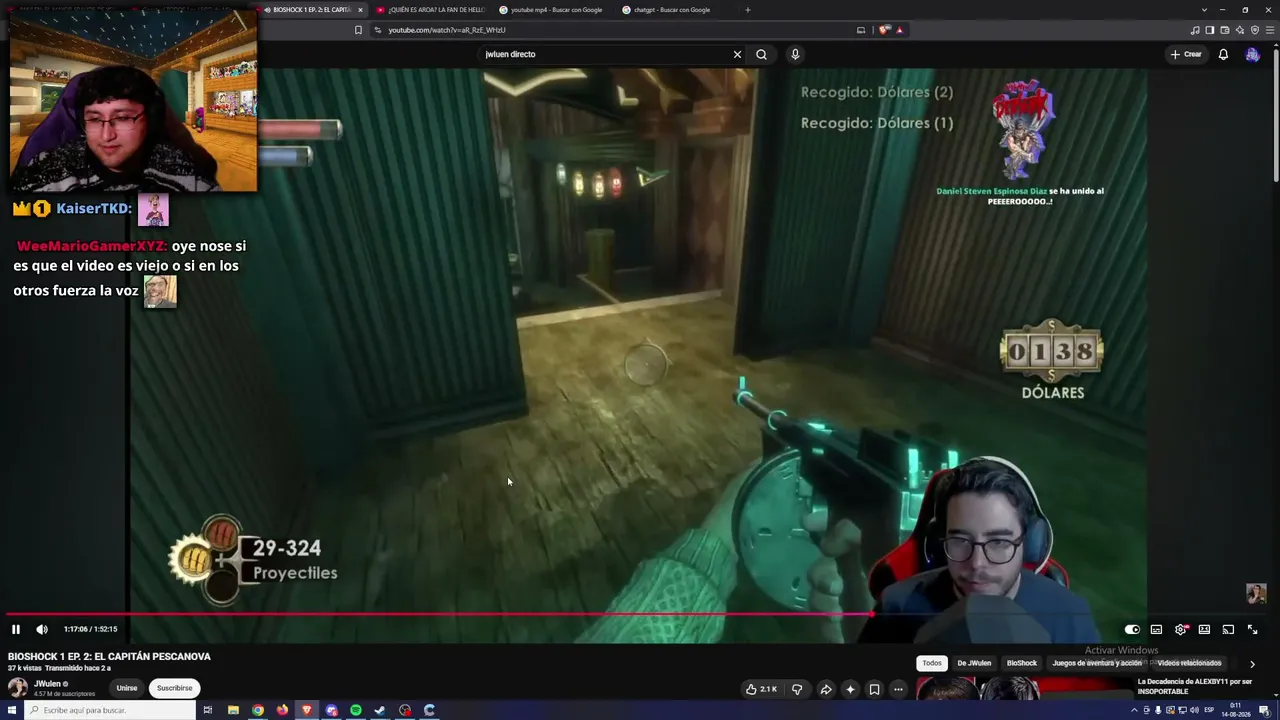1280x720 pixels.
Task: Switch to the ¿QUIÉN ES AROA? browser tab
Action: click(x=430, y=10)
